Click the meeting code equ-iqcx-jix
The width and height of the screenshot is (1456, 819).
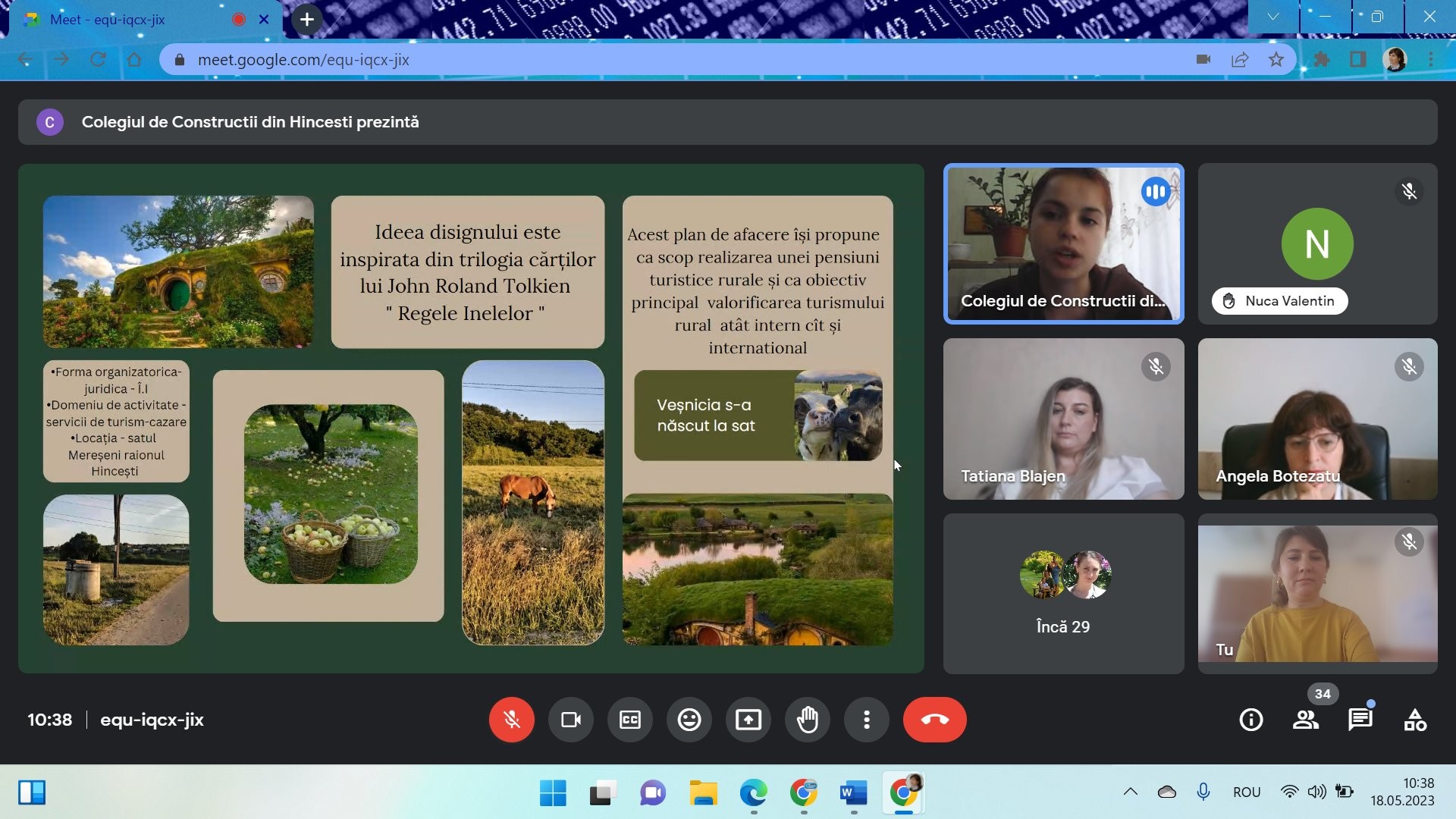pyautogui.click(x=152, y=720)
